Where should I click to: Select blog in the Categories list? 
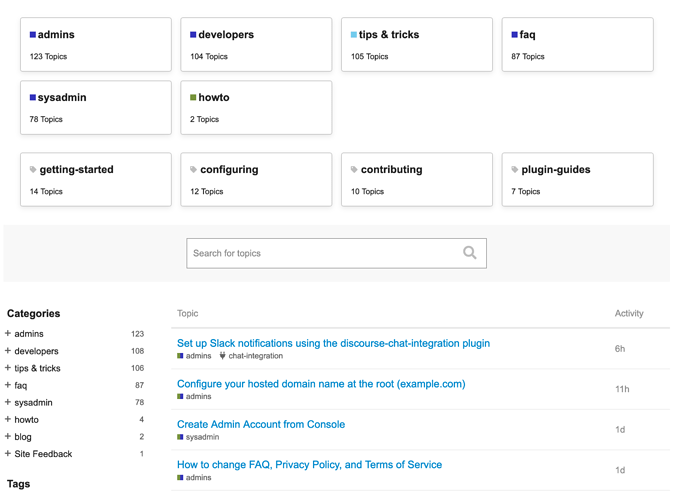pyautogui.click(x=23, y=437)
